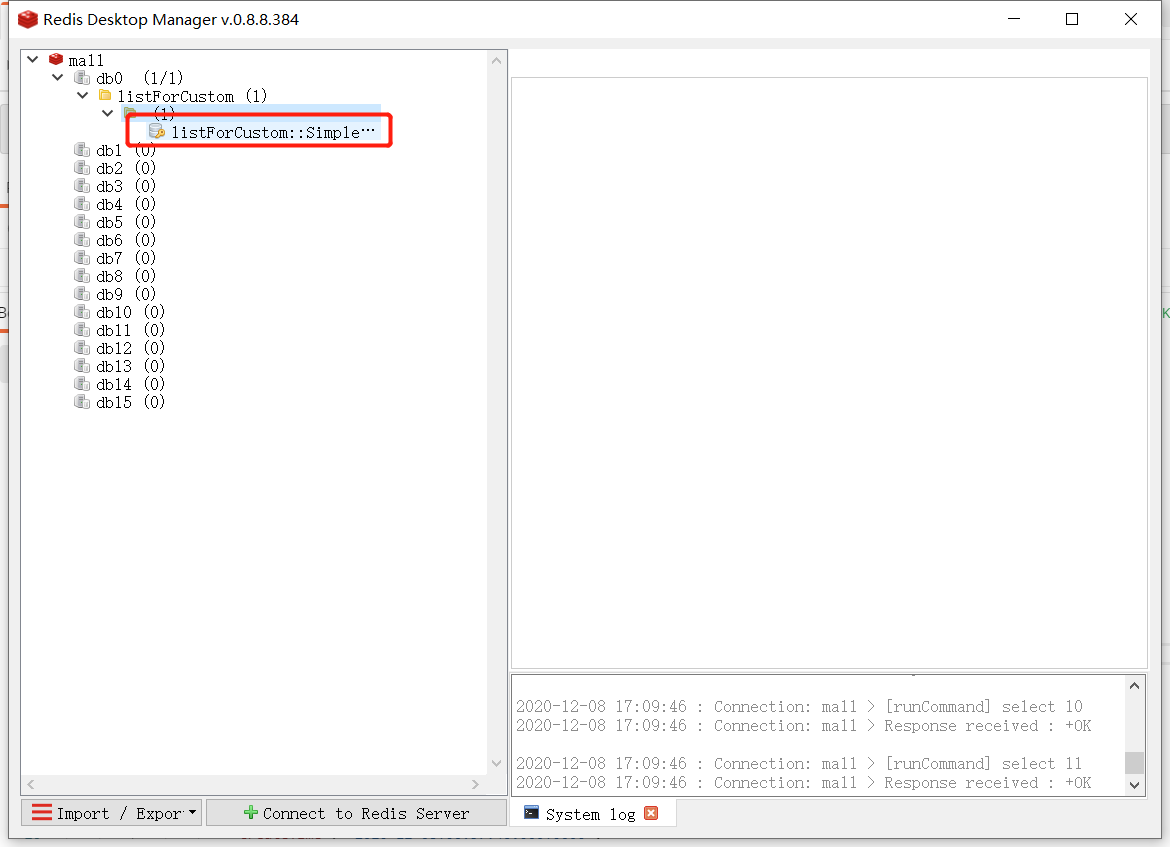Click Connect to Redis Server button

[356, 813]
